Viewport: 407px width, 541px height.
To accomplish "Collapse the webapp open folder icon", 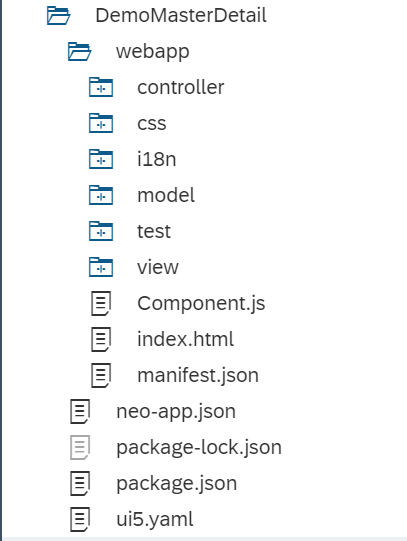I will coord(79,51).
